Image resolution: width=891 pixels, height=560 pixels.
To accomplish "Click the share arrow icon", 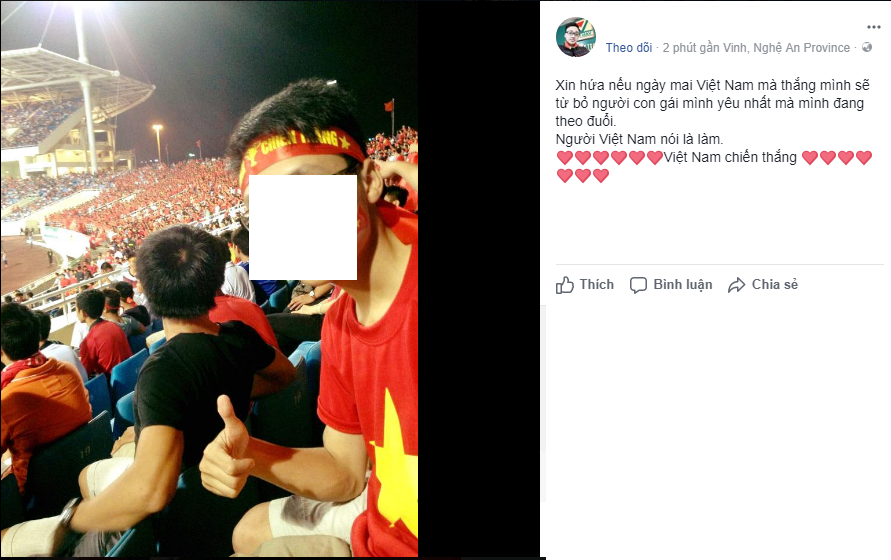I will click(x=736, y=285).
